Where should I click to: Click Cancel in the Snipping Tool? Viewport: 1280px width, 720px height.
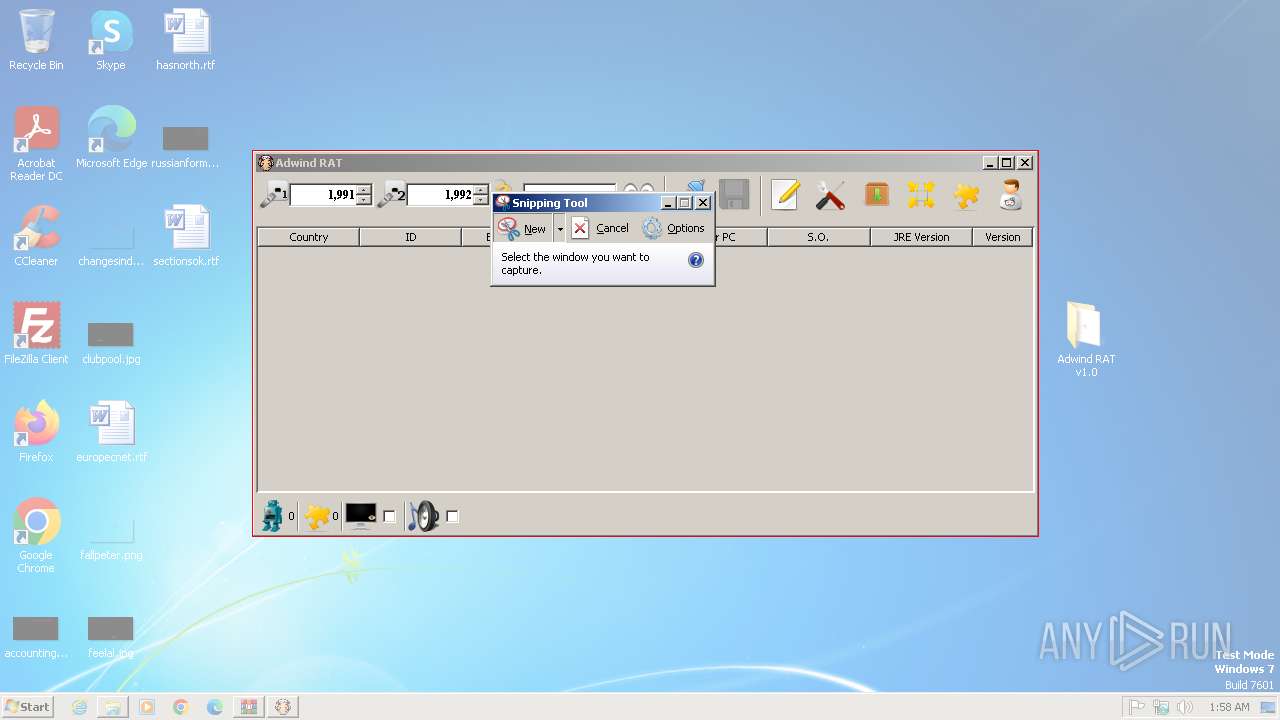pos(601,229)
